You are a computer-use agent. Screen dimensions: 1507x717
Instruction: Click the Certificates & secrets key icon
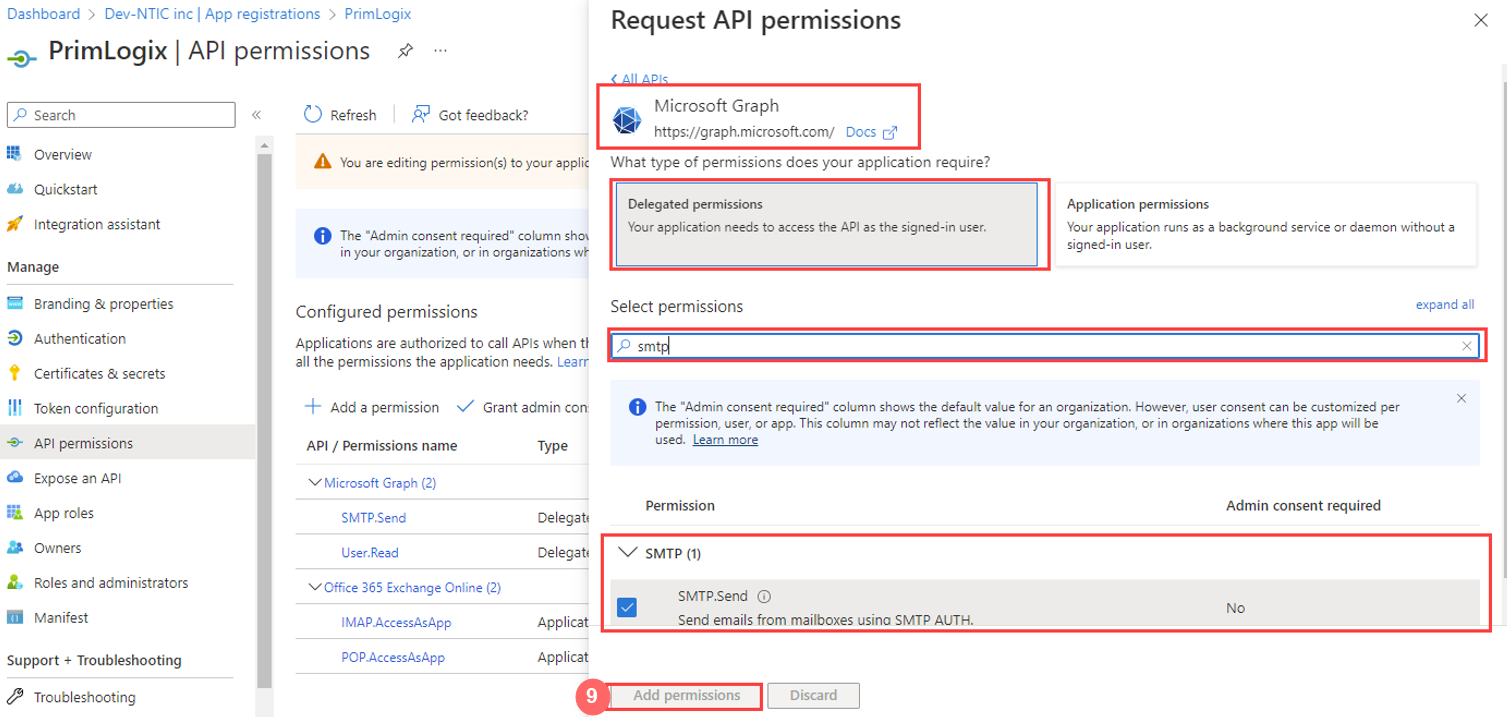coord(15,373)
